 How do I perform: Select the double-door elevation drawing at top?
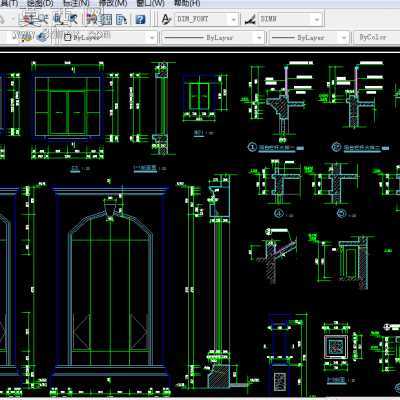point(67,107)
